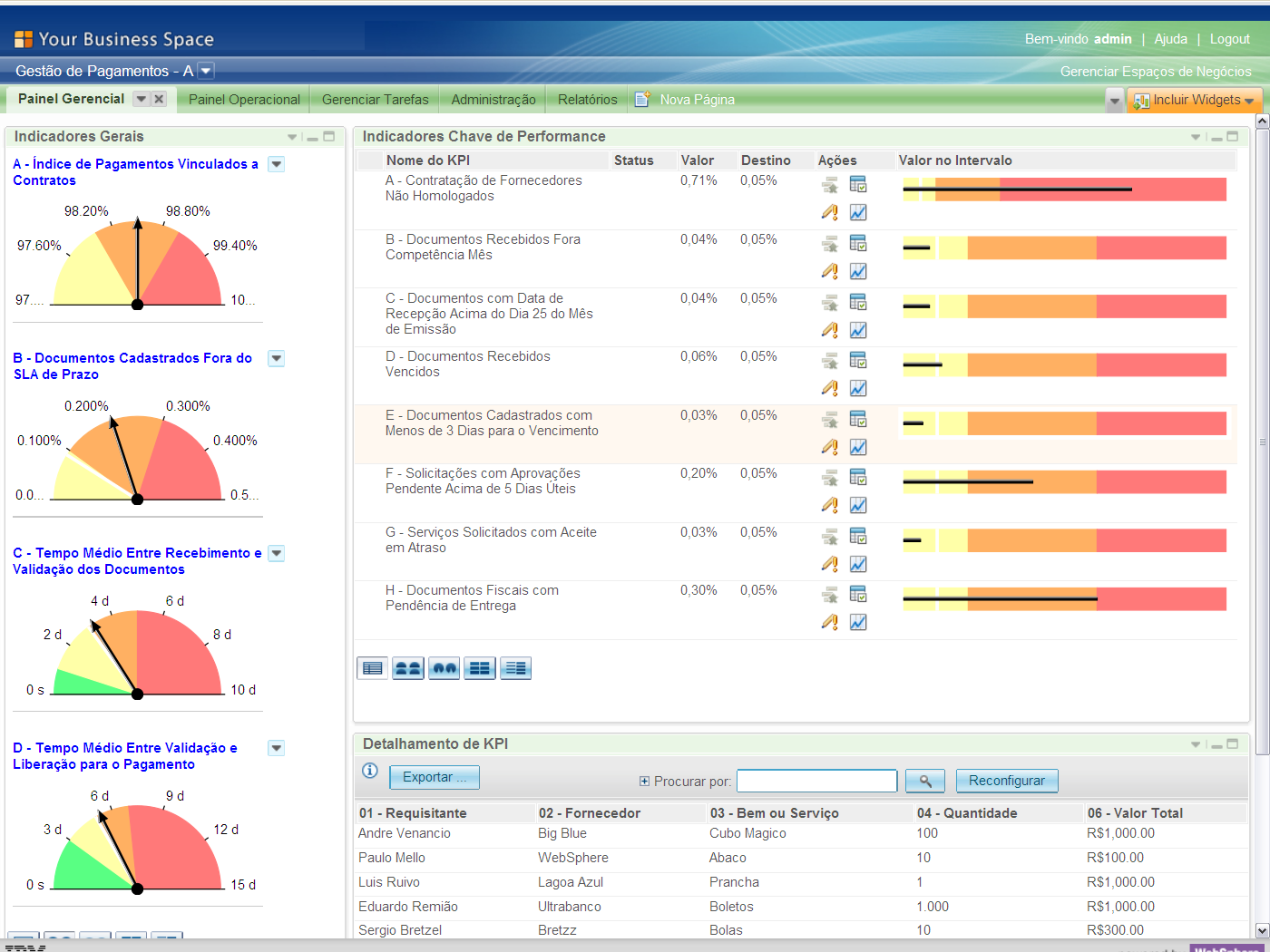Open table-check icon for KPI A - Contratação de Fornecedores
Screen dimensions: 1270x952
[858, 184]
